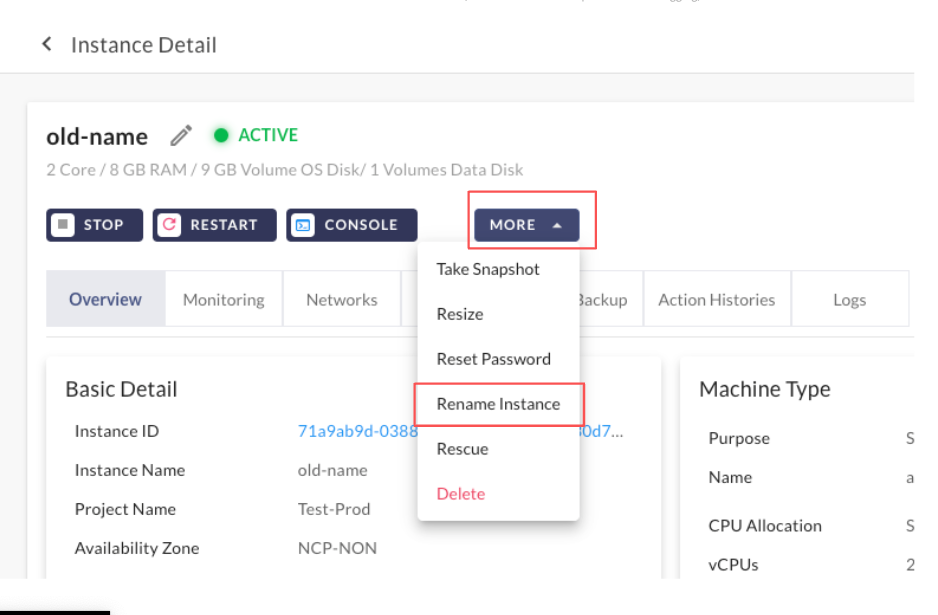Click the Instance ID link

(x=356, y=432)
